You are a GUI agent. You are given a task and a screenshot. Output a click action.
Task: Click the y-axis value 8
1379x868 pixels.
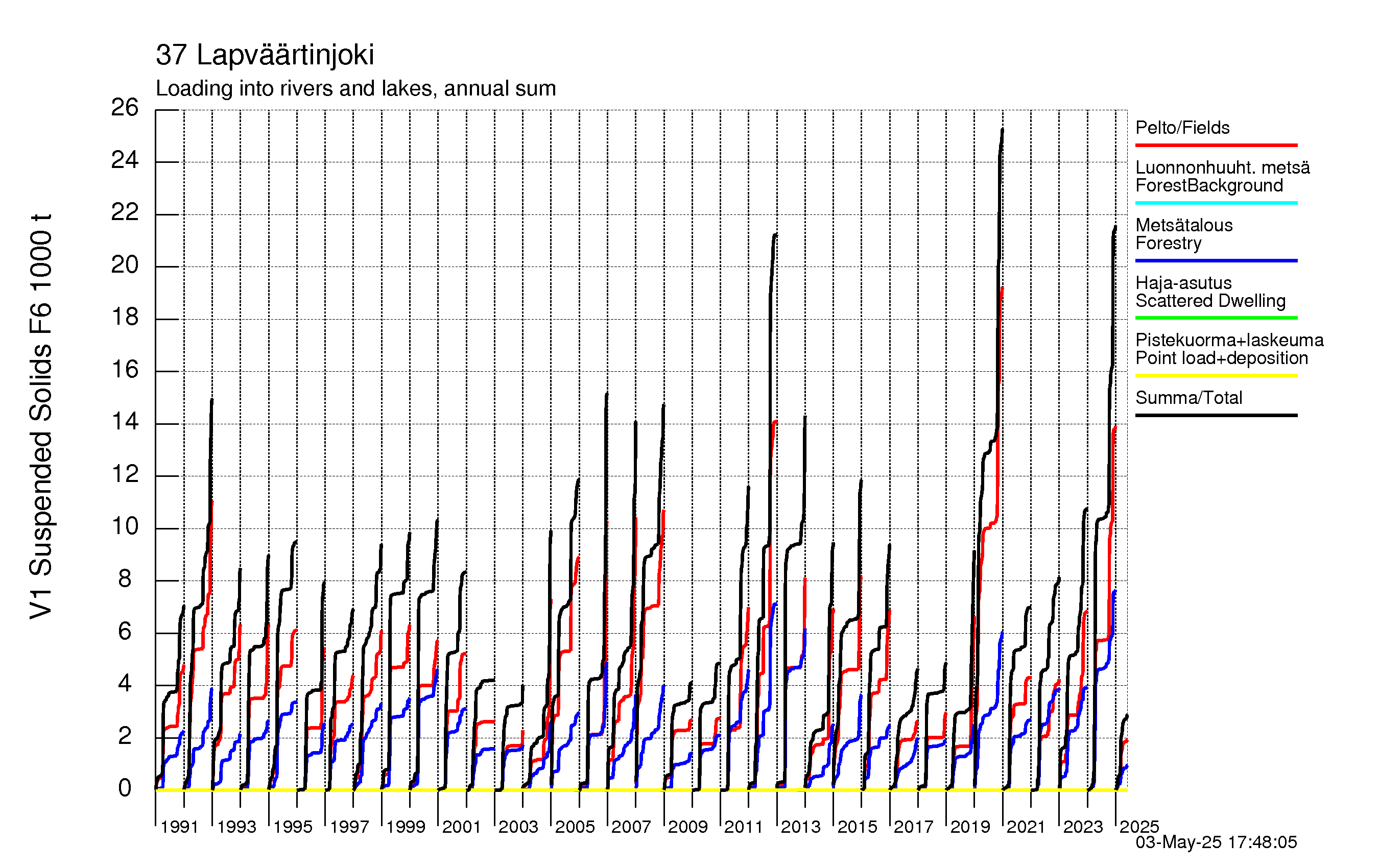[x=125, y=580]
